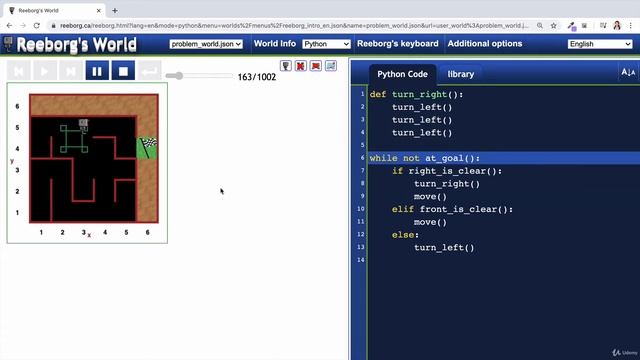Click the checkered goal flag in maze

click(x=147, y=148)
